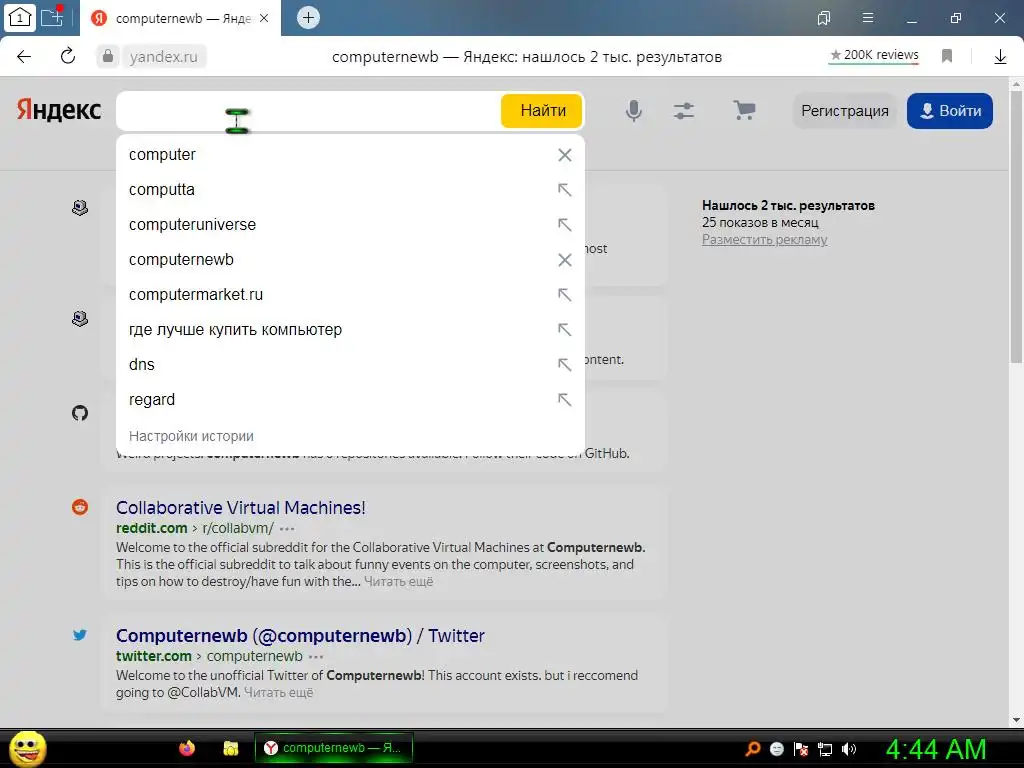Select the 'regard' suggestion
Screen dimensions: 1024x768
350,400
